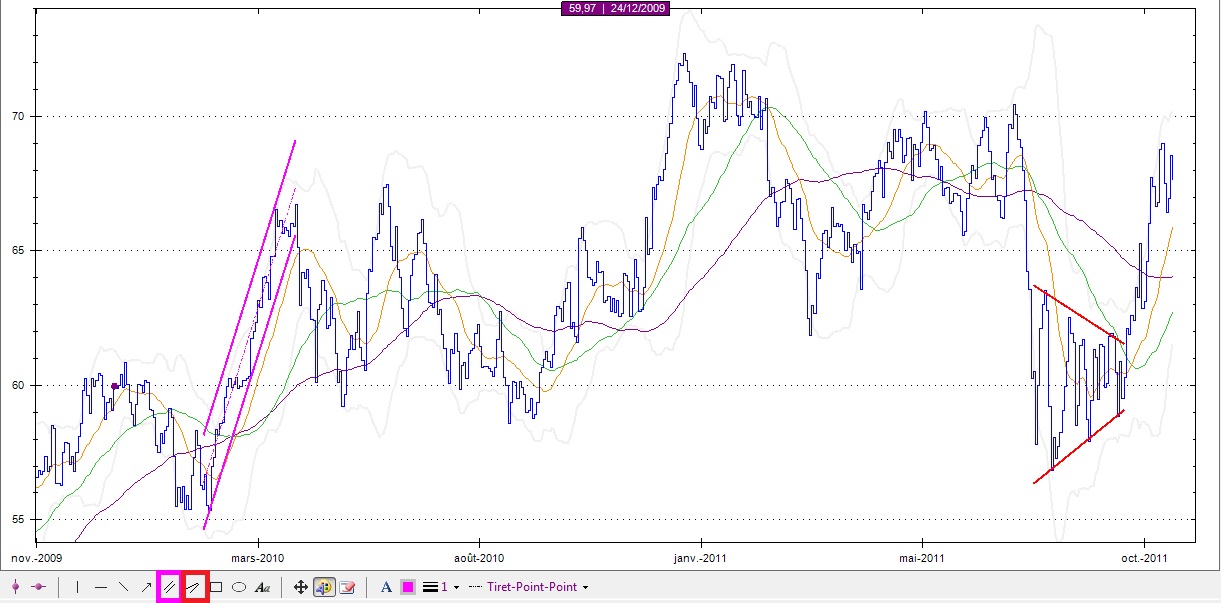Open the font settings A button

pos(386,587)
